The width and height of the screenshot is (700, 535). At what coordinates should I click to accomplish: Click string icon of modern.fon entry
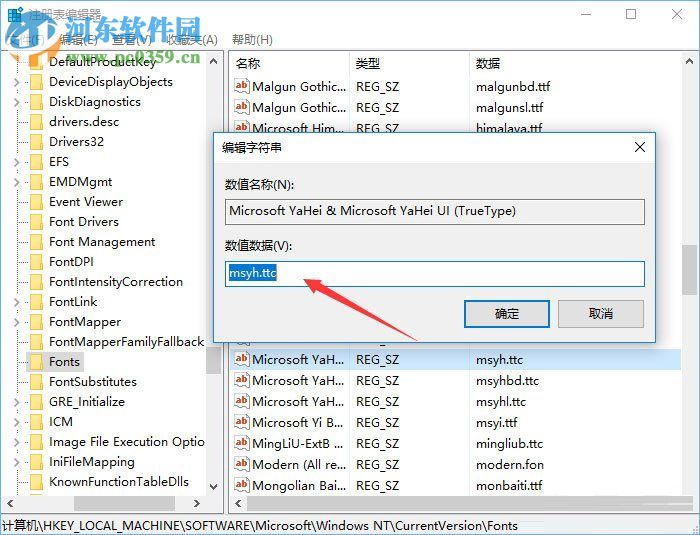click(x=241, y=464)
